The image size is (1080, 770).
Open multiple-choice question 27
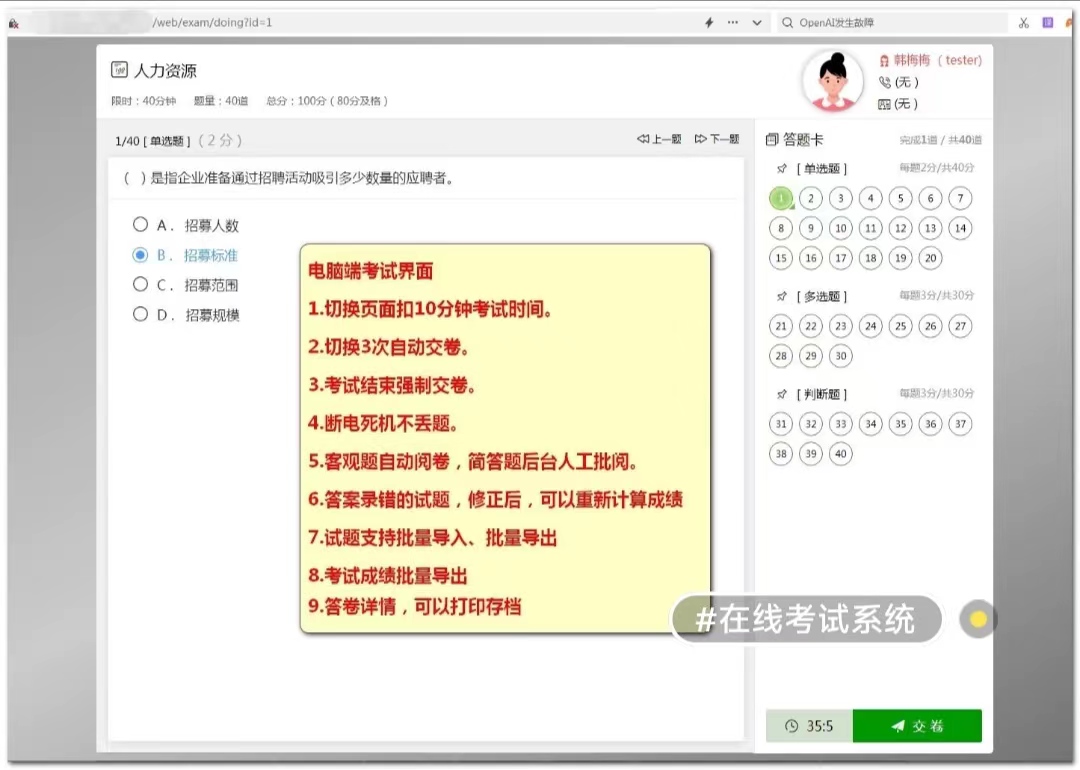click(960, 326)
